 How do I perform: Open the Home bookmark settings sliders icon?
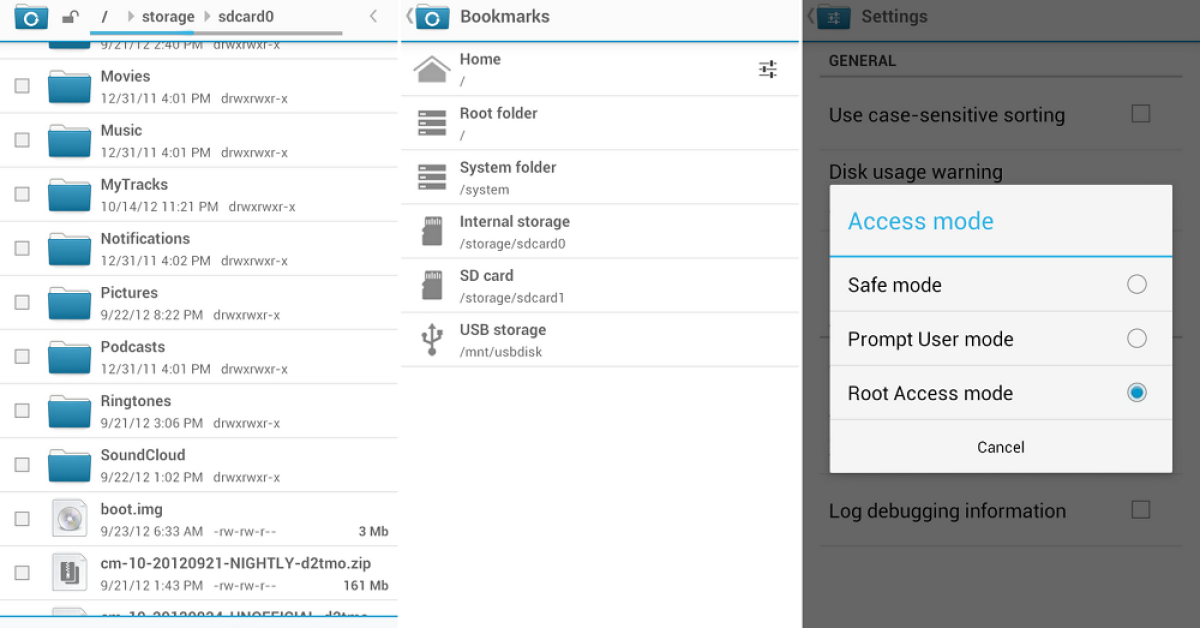pyautogui.click(x=767, y=69)
